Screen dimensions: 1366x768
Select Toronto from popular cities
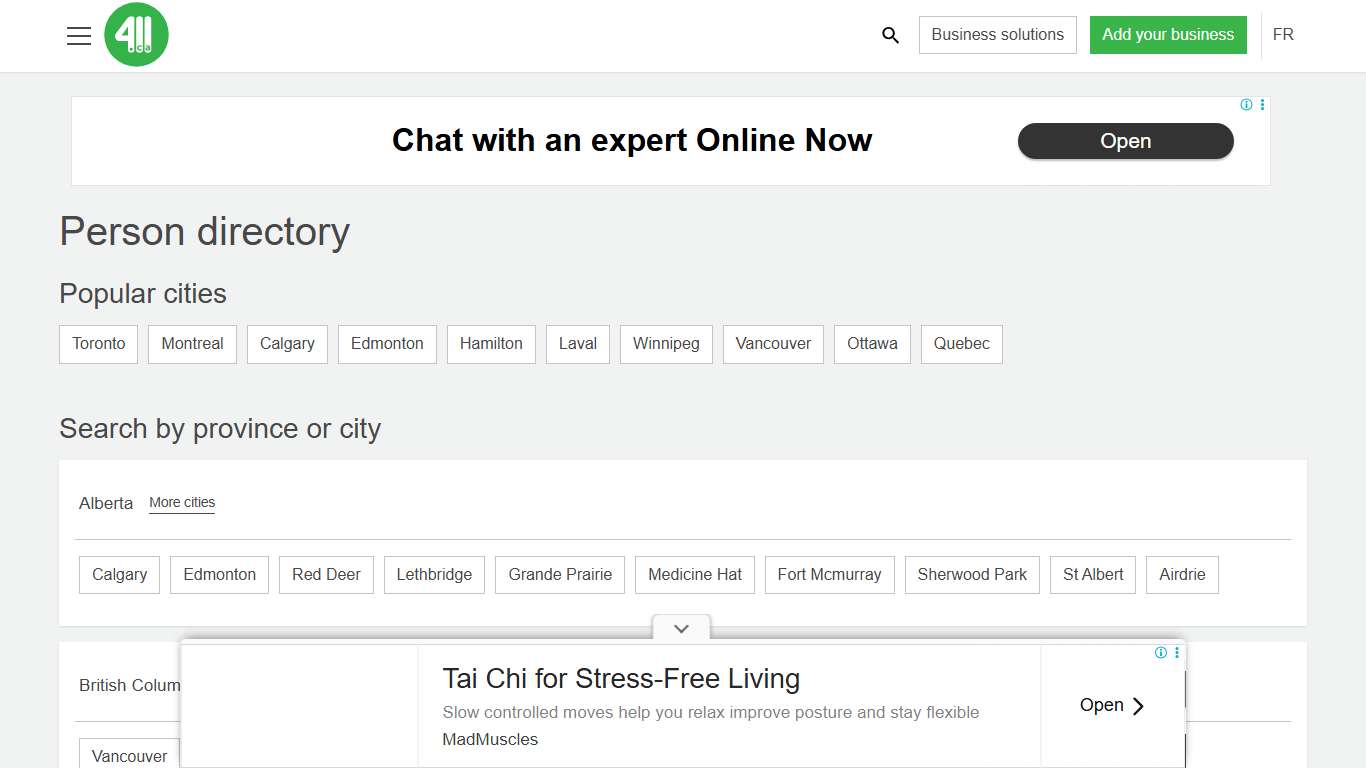[x=99, y=344]
